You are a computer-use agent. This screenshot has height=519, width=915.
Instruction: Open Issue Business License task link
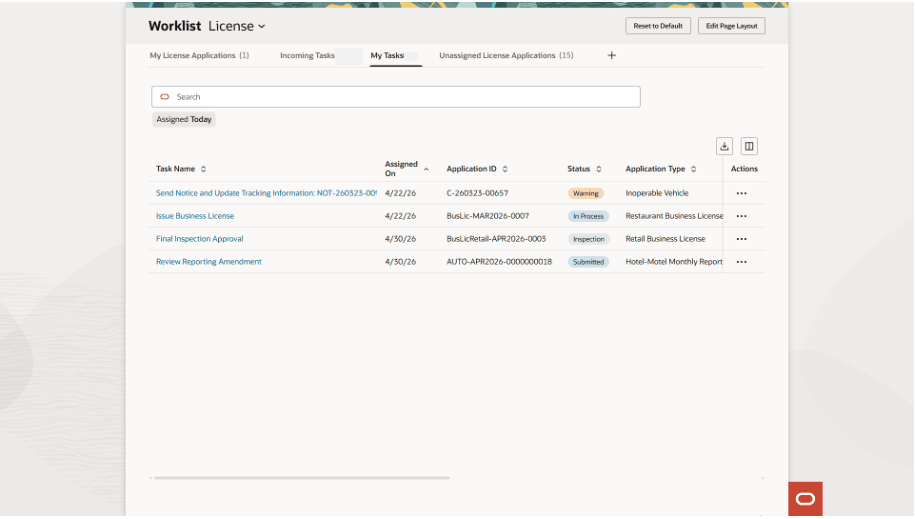tap(195, 216)
